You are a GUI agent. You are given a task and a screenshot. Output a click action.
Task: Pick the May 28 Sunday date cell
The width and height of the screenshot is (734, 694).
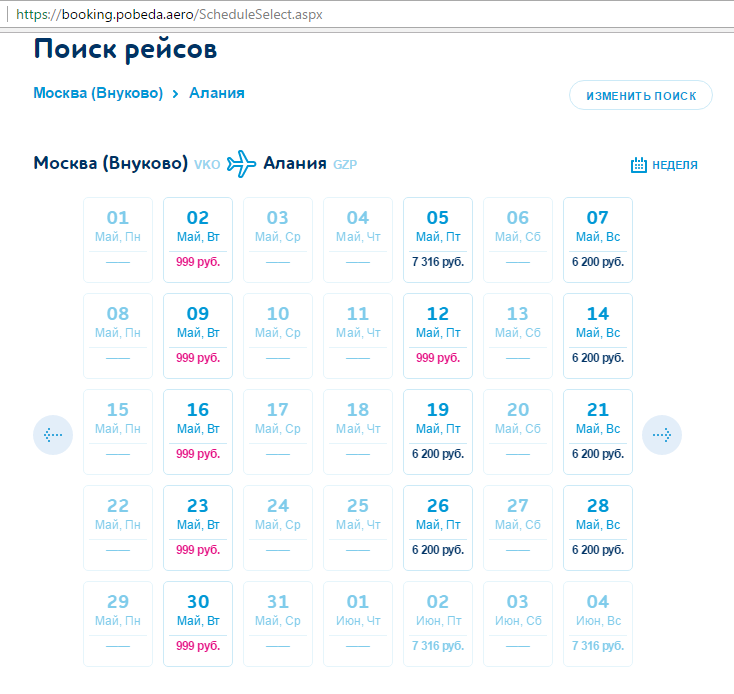tap(598, 528)
